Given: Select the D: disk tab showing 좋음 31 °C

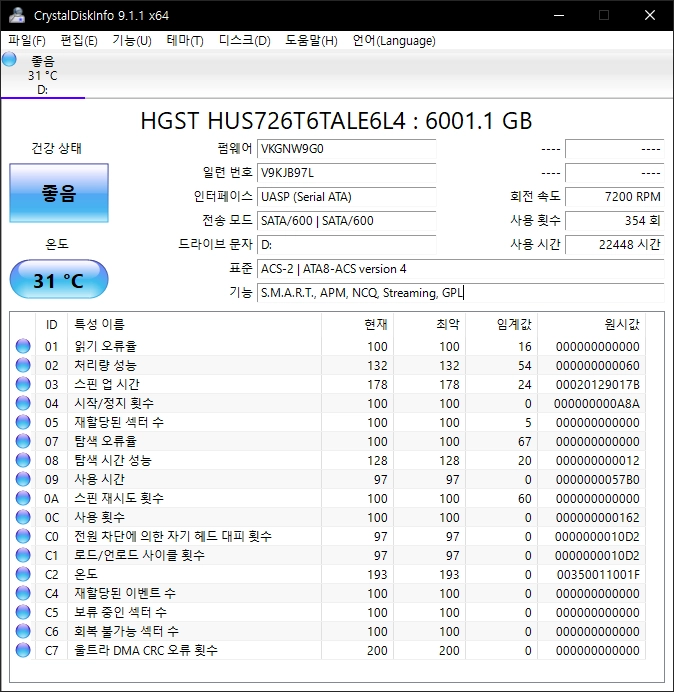Looking at the screenshot, I should point(42,75).
